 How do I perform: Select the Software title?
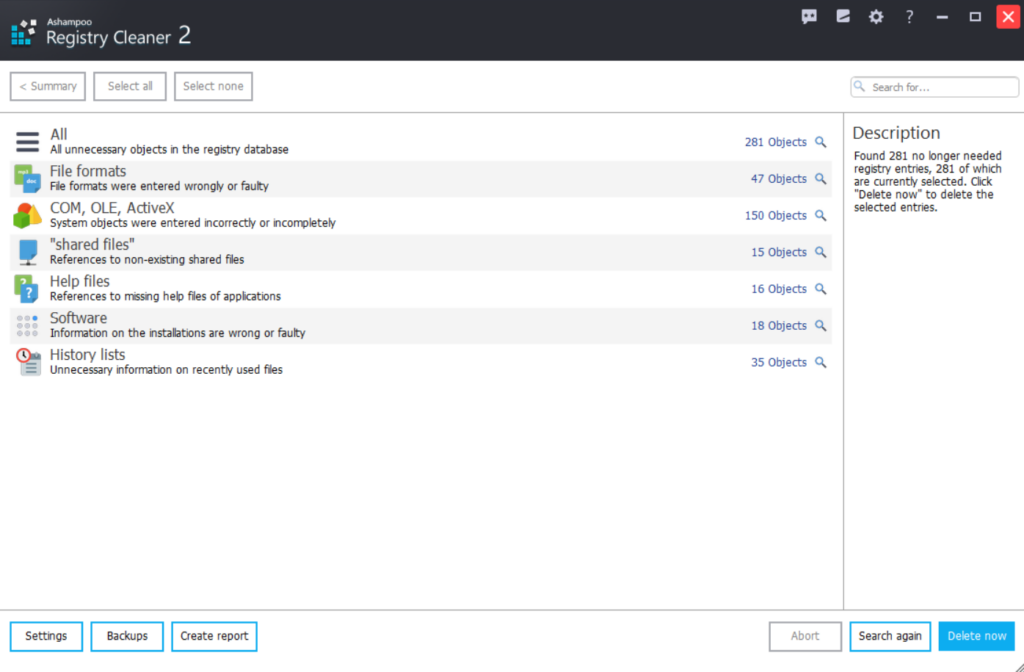point(78,318)
